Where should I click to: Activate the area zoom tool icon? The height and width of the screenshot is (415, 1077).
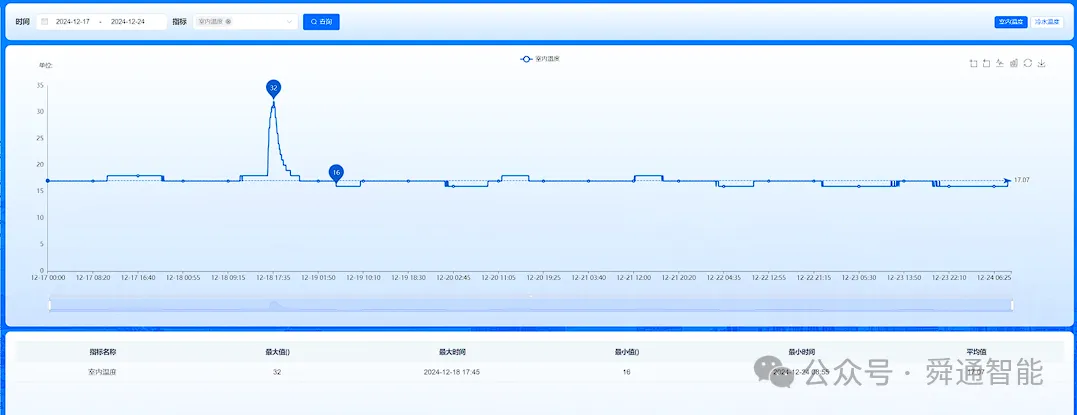(x=973, y=63)
